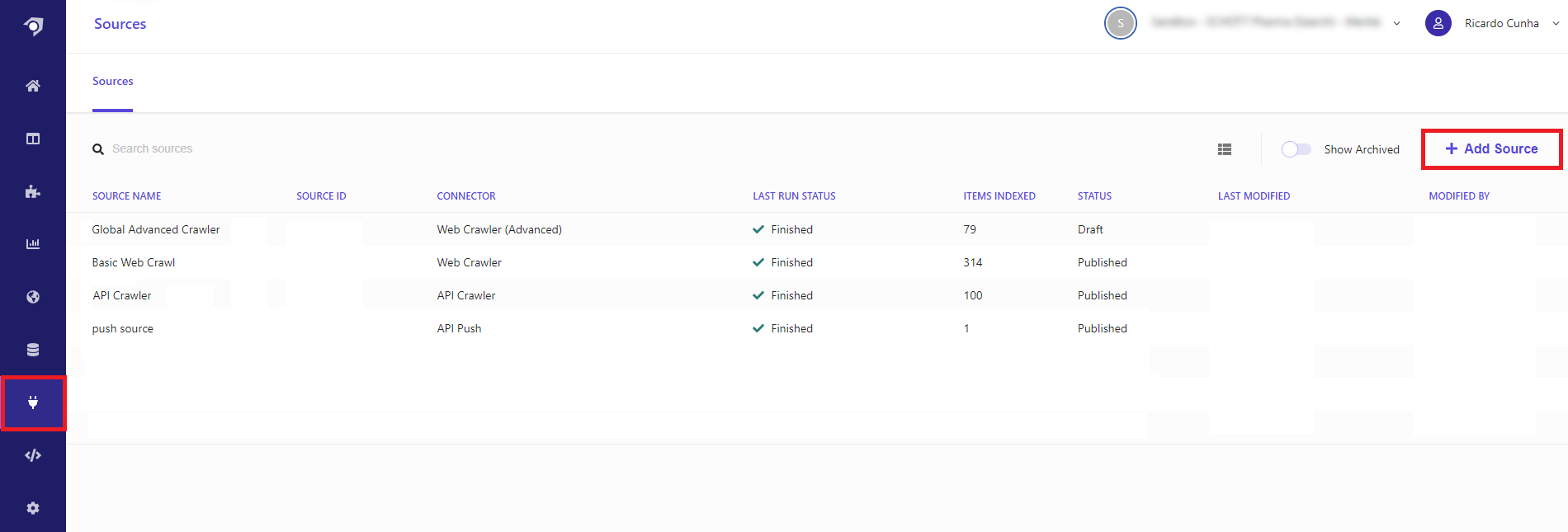Select the Sources tab

tap(112, 81)
